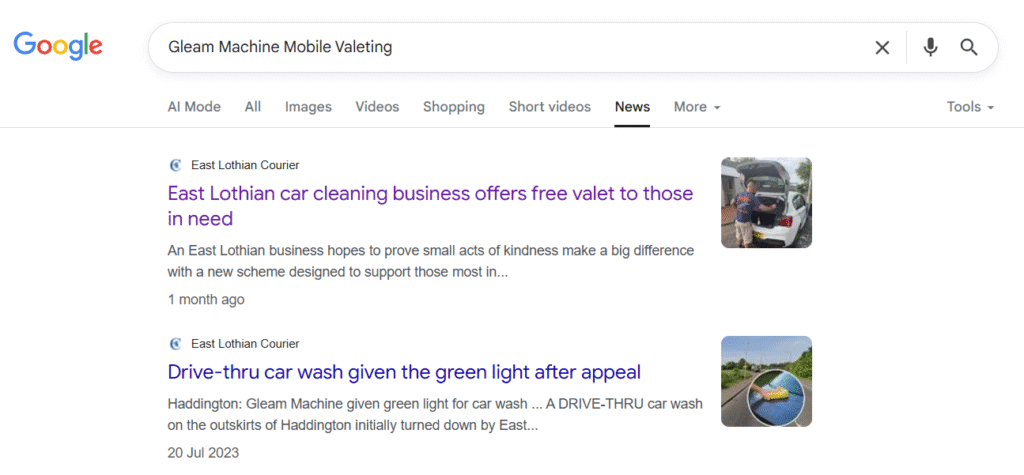Clear the search query with X icon
The image size is (1024, 475).
[882, 47]
